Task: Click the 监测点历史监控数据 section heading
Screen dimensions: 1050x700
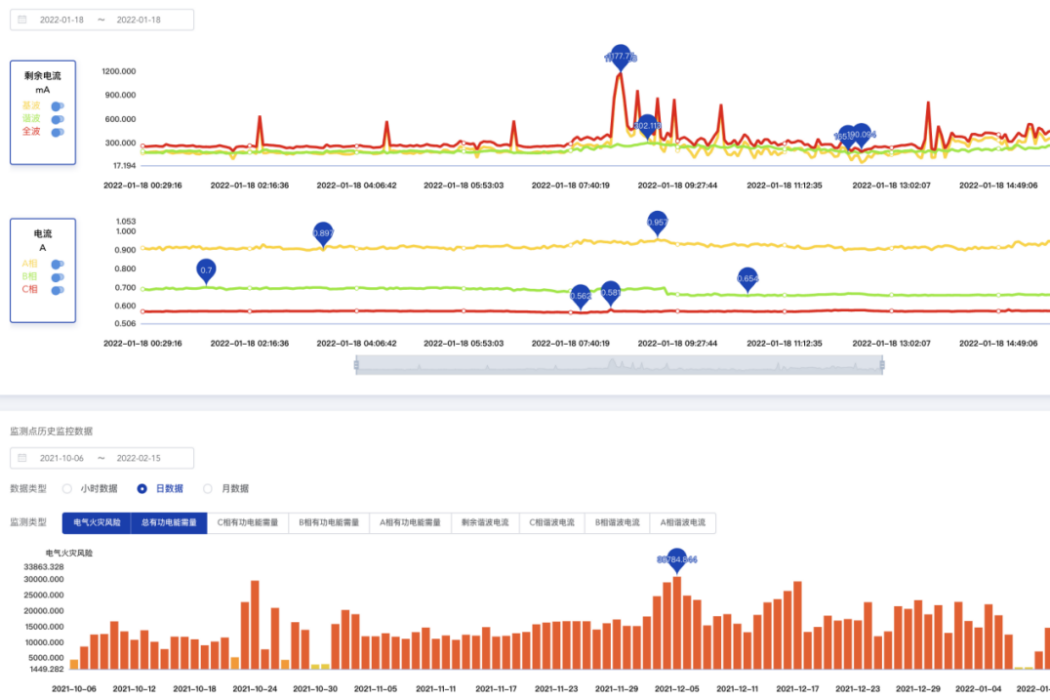Action: tap(52, 431)
